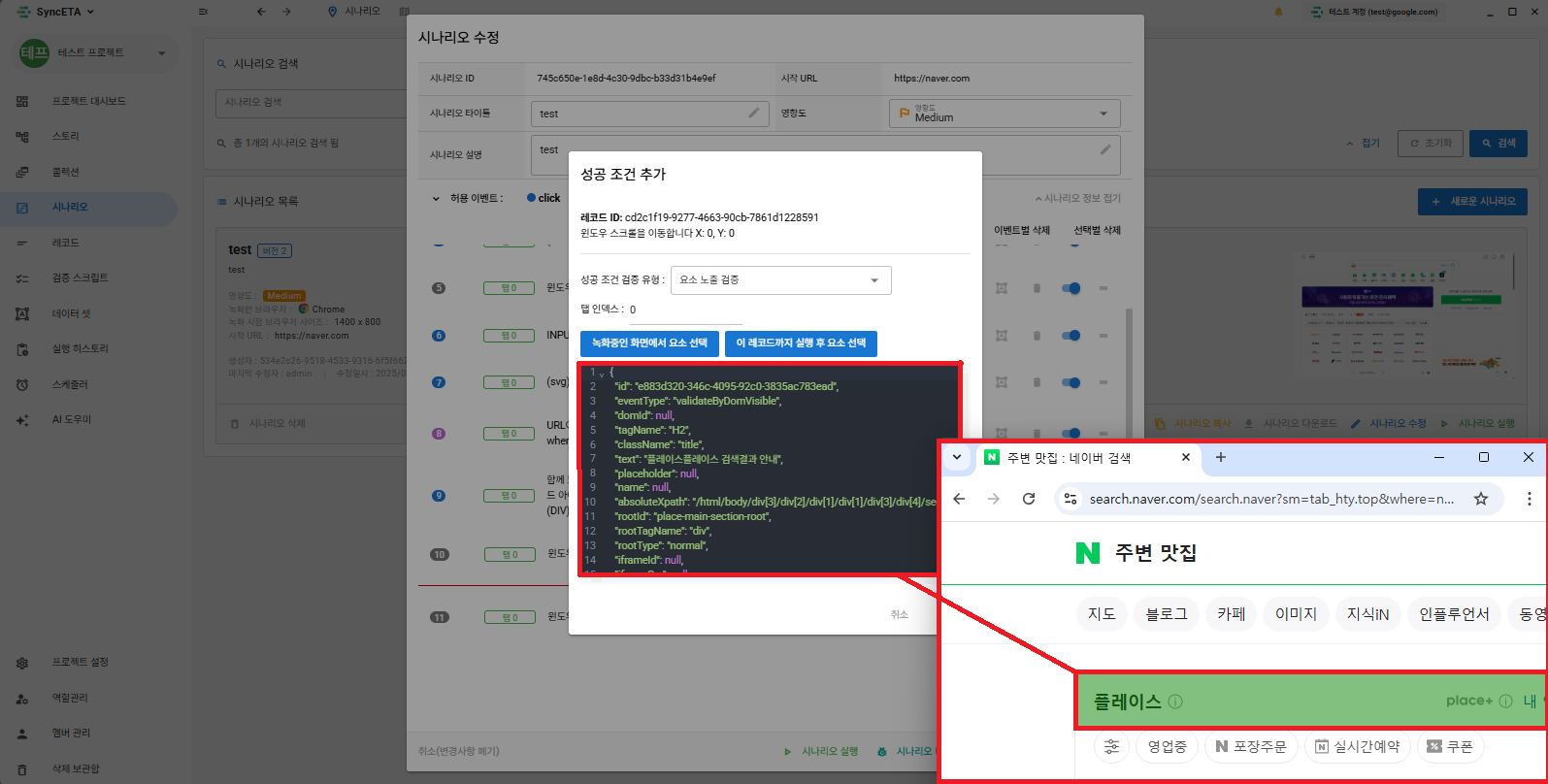
Task: Open the AI 도우미 sidebar item
Action: [72, 419]
